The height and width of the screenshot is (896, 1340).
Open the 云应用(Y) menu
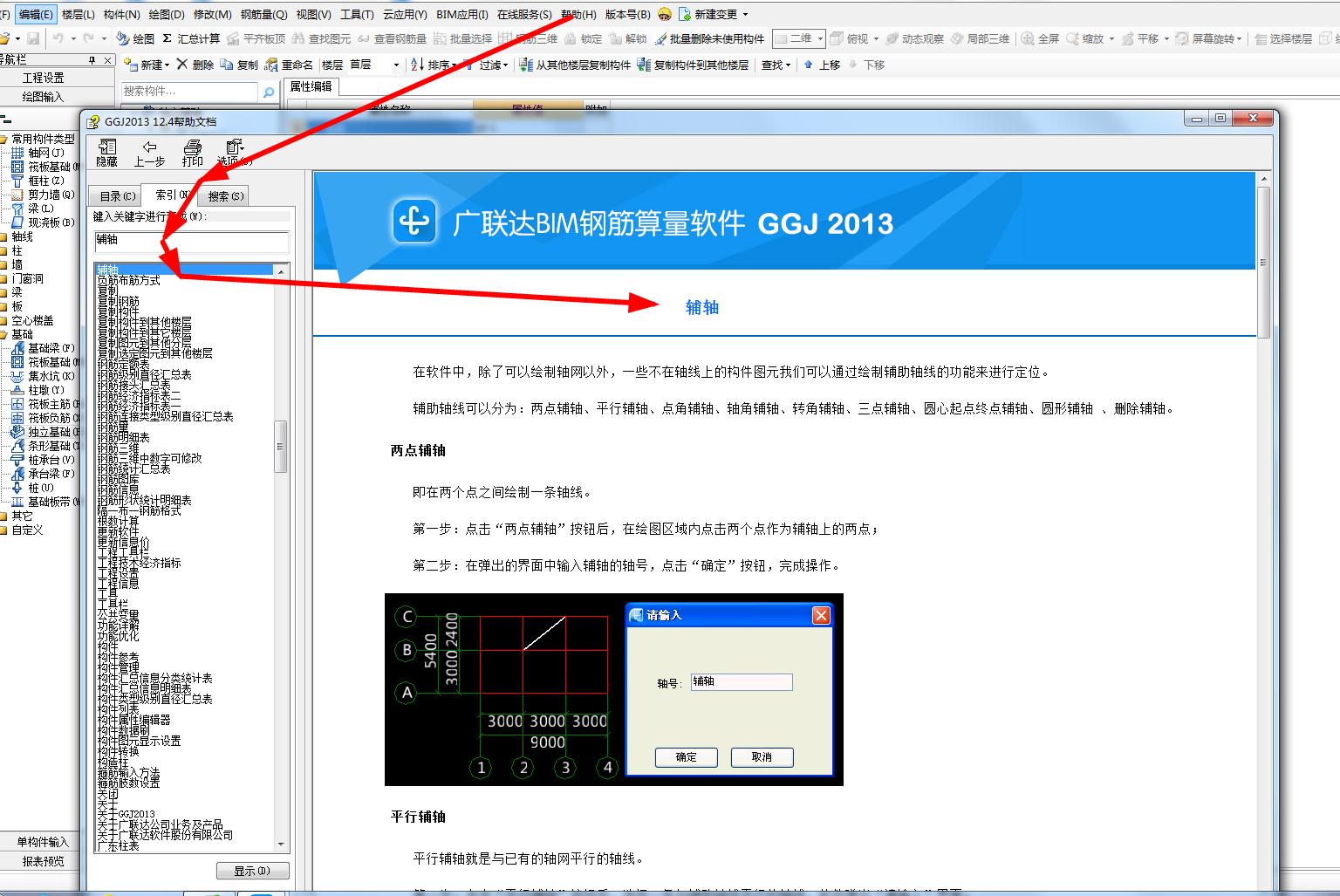coord(405,14)
